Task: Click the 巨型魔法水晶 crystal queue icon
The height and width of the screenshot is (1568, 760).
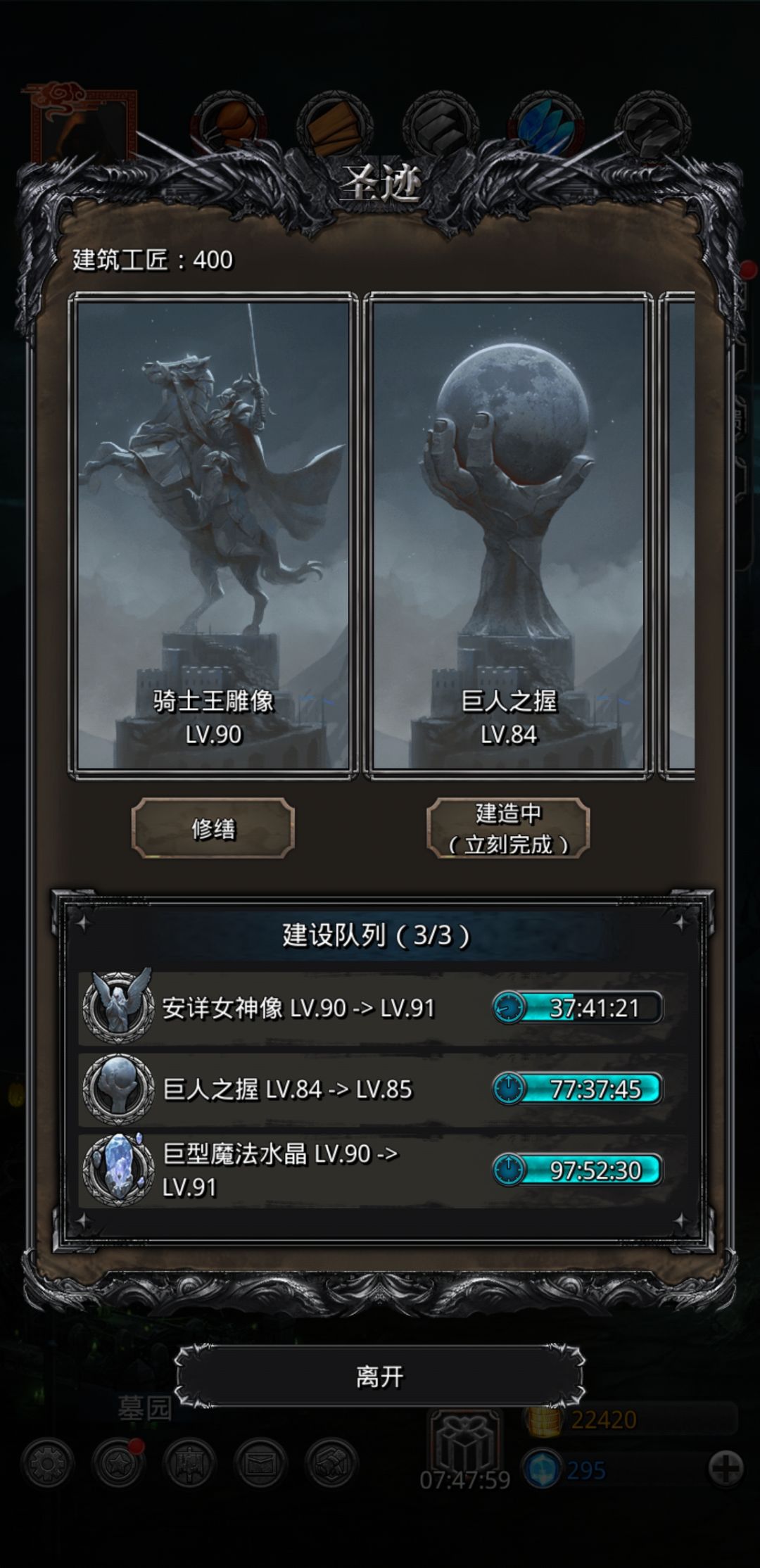Action: pyautogui.click(x=118, y=1170)
